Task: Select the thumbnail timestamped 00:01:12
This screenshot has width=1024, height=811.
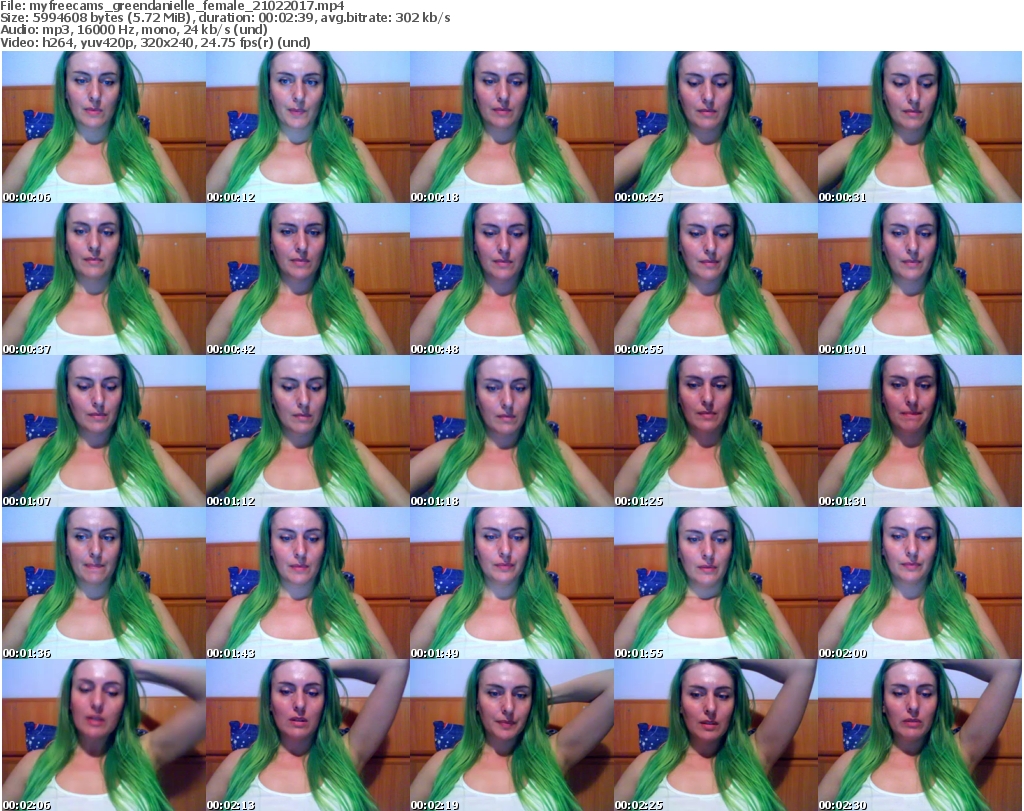Action: click(308, 431)
